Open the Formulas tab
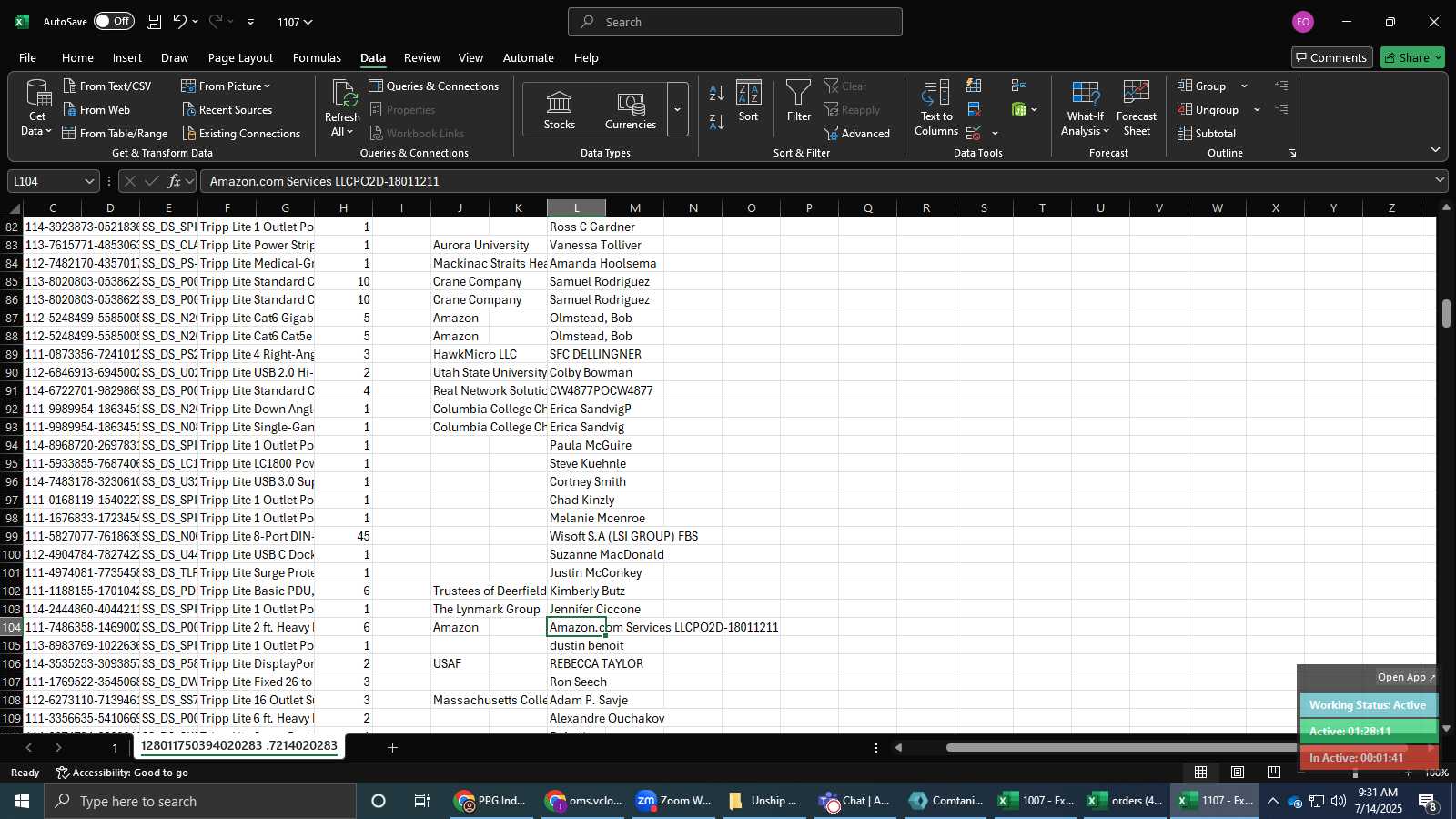This screenshot has width=1456, height=819. 317,57
